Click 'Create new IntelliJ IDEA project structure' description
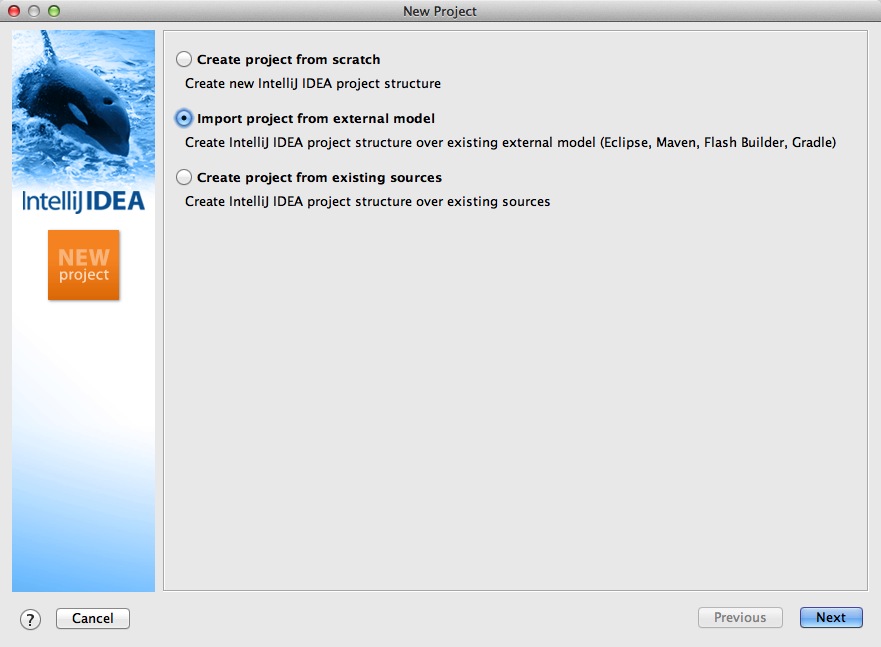The width and height of the screenshot is (881, 647). point(313,84)
